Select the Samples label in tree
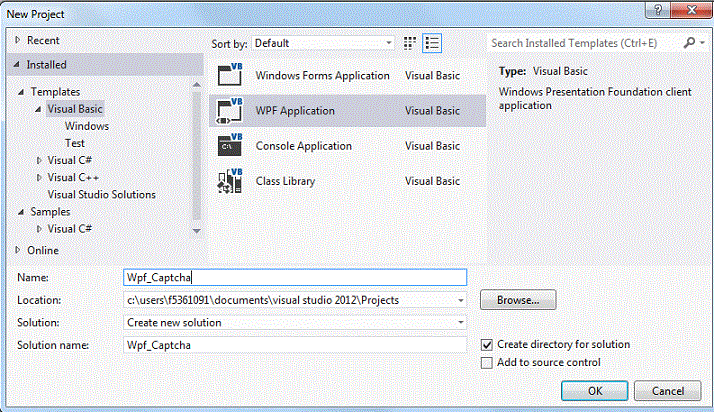 pos(50,212)
